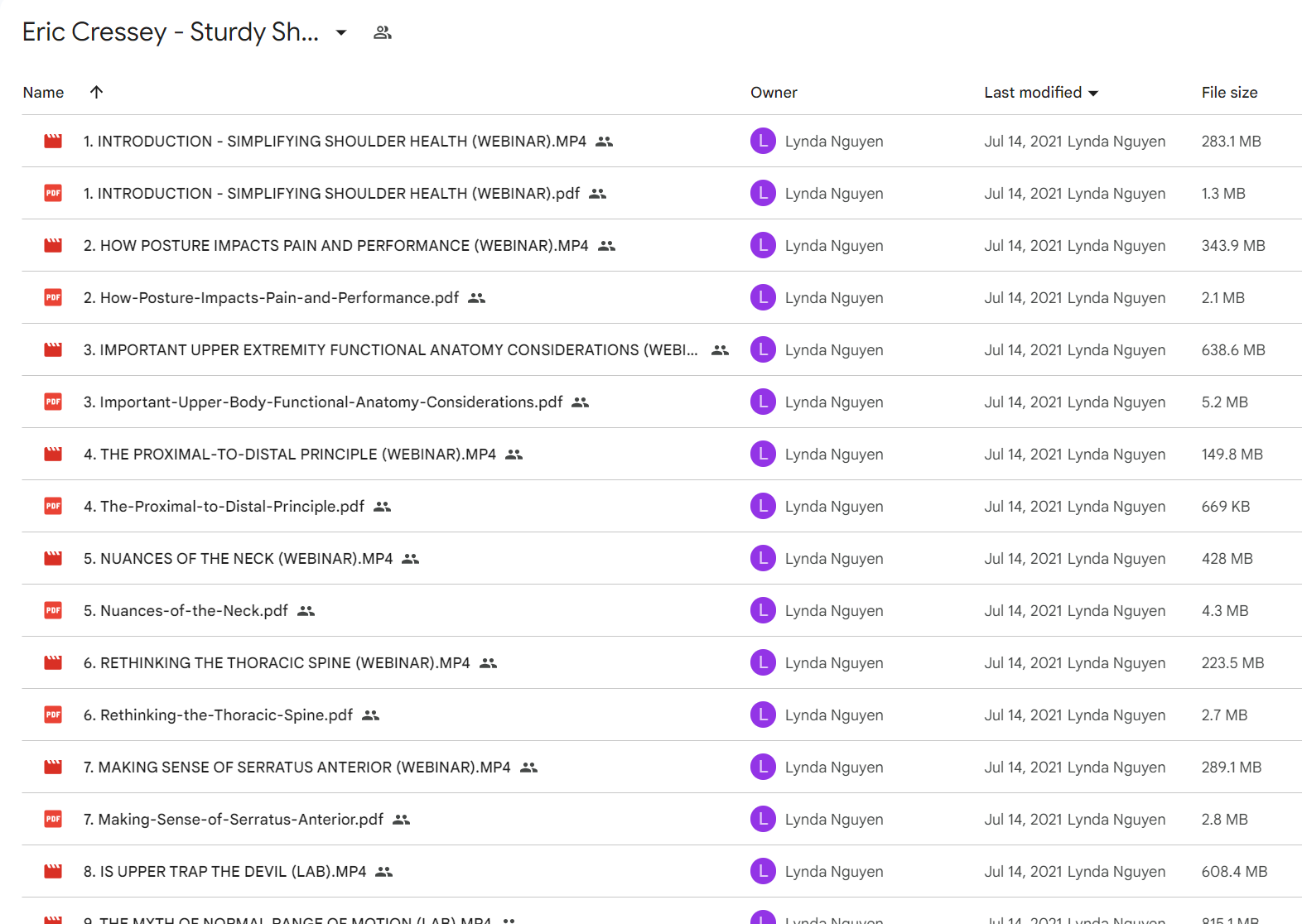Open 3. IMPORTANT UPPER EXTREMITY FUNCTIONAL ANATOMY video
Viewport: 1302px width, 924px height.
click(390, 350)
